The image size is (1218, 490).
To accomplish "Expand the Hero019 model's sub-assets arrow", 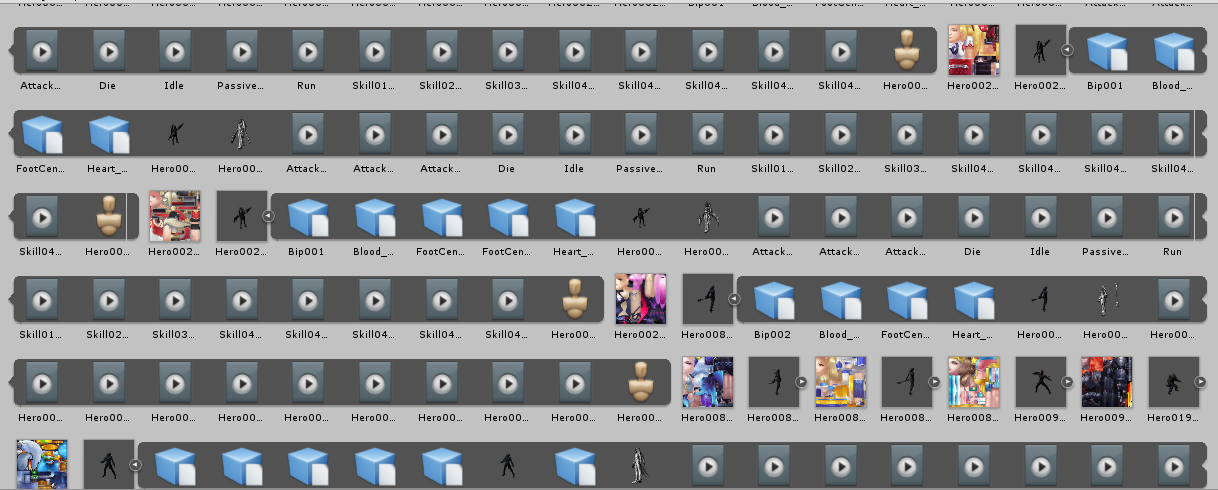I will (x=1200, y=382).
